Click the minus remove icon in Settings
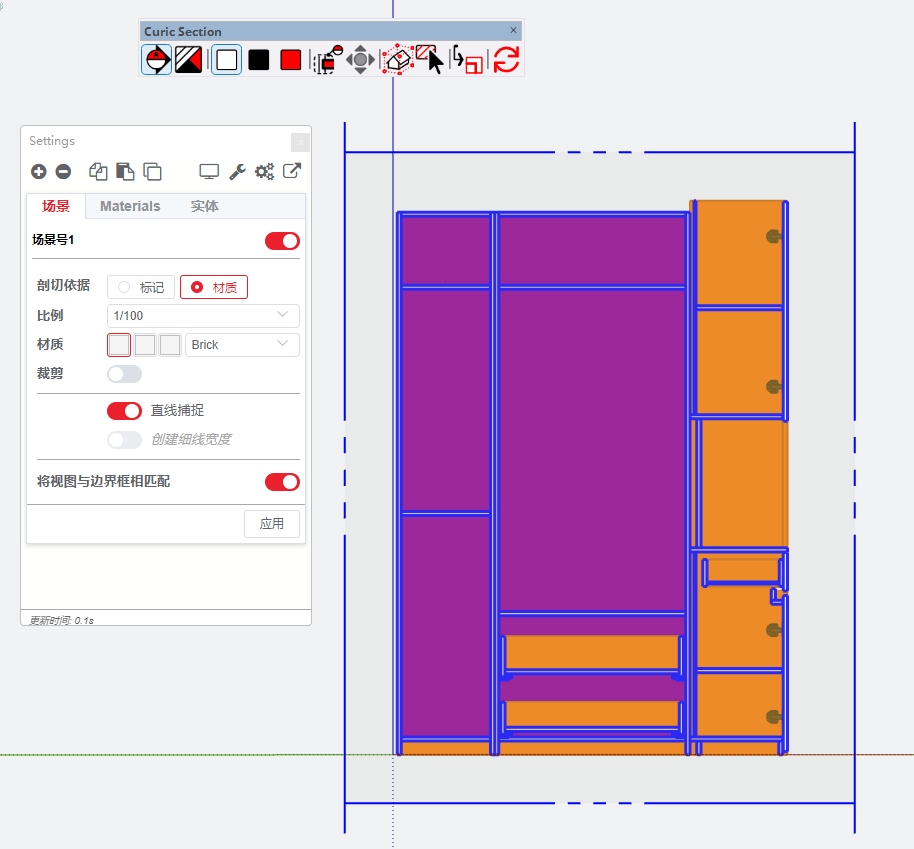The width and height of the screenshot is (914, 849). coord(63,172)
